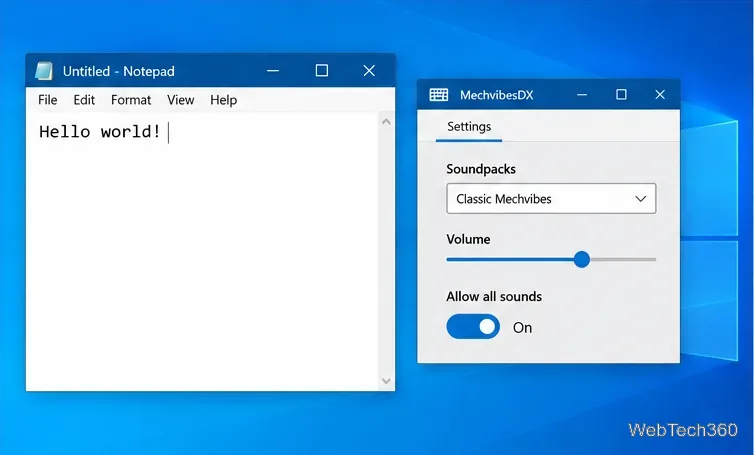Click the Volume slider handle
The height and width of the screenshot is (455, 754).
click(x=582, y=259)
